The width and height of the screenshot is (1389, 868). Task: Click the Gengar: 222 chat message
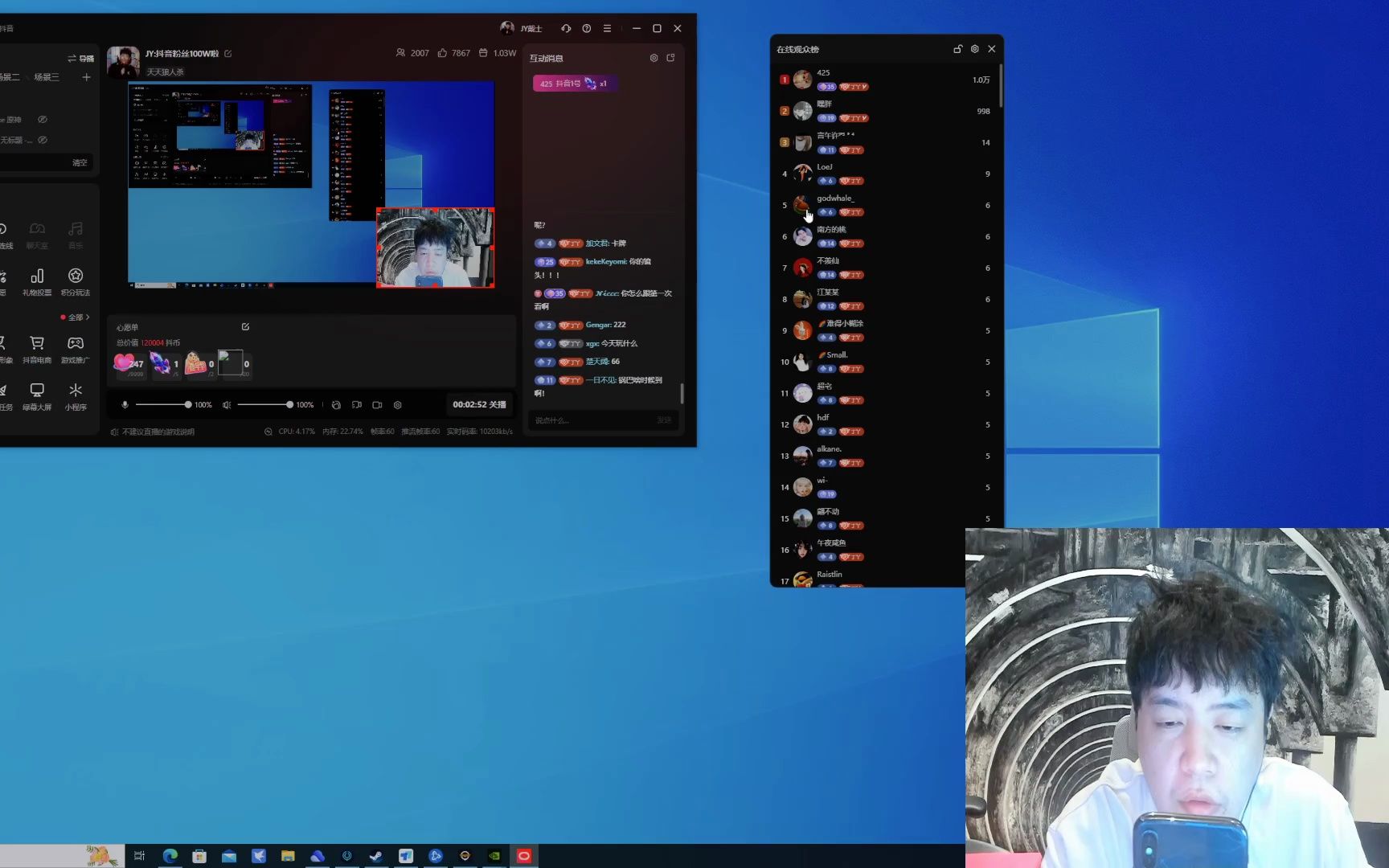click(580, 325)
